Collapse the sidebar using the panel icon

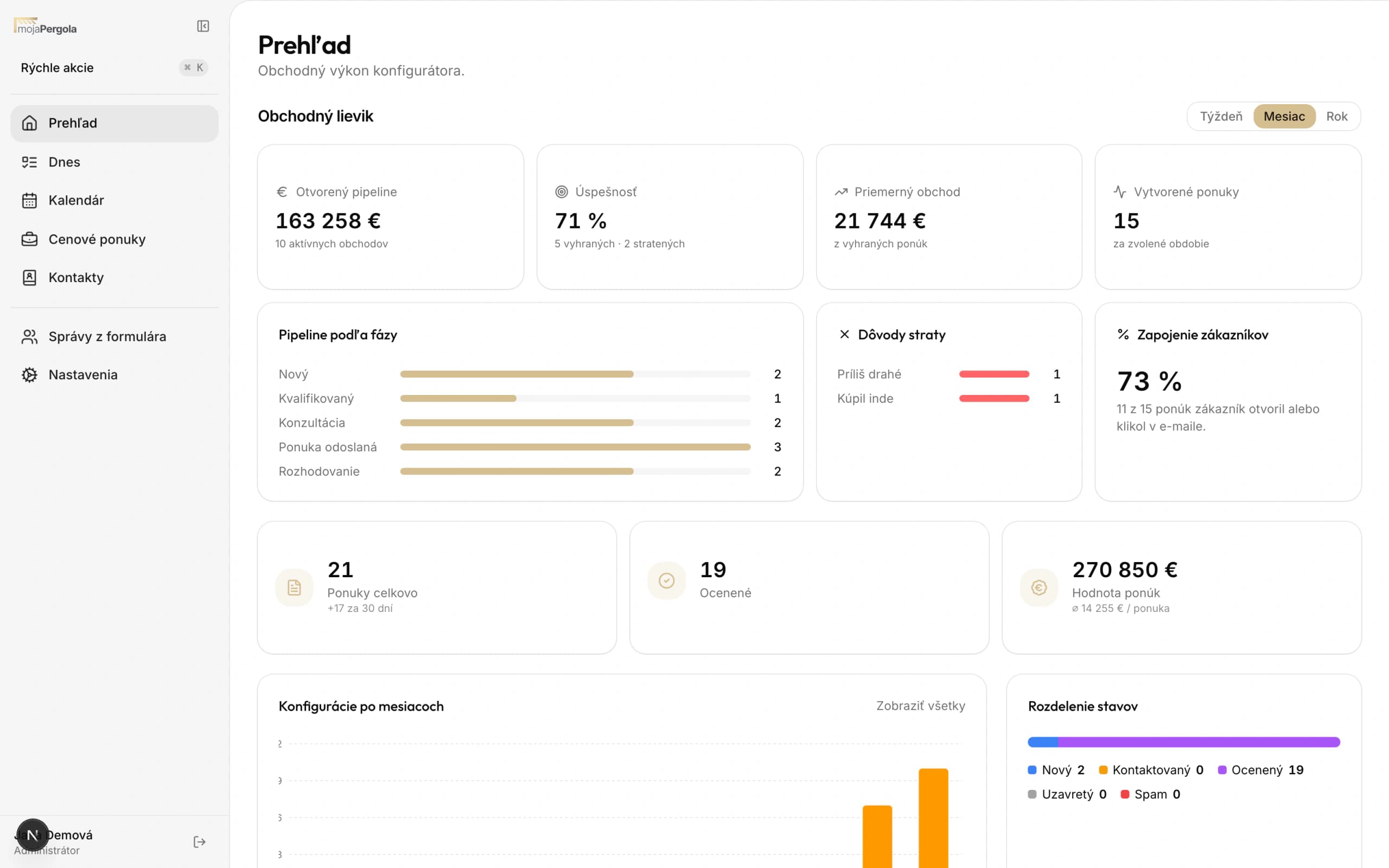pos(202,27)
